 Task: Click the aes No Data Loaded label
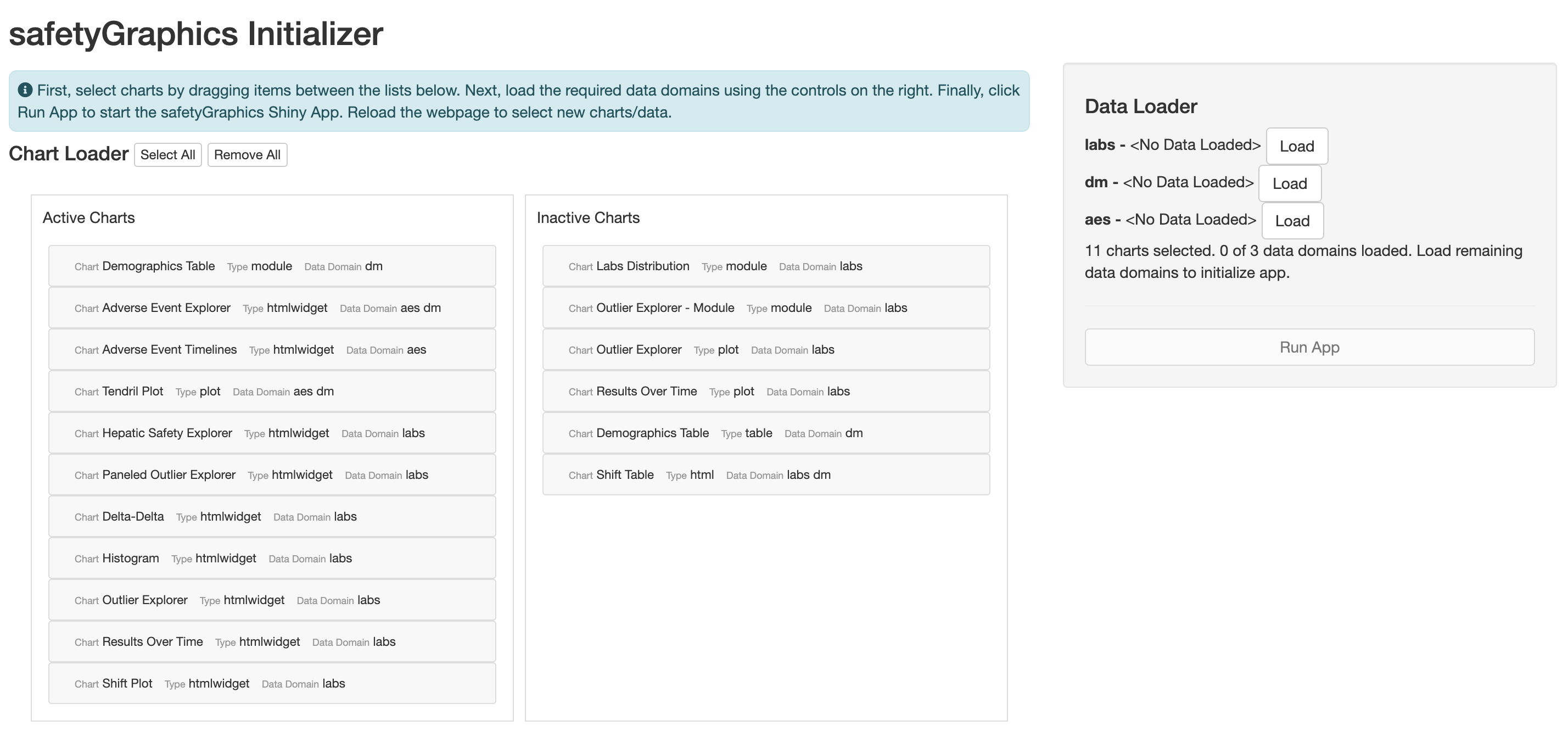(1191, 219)
